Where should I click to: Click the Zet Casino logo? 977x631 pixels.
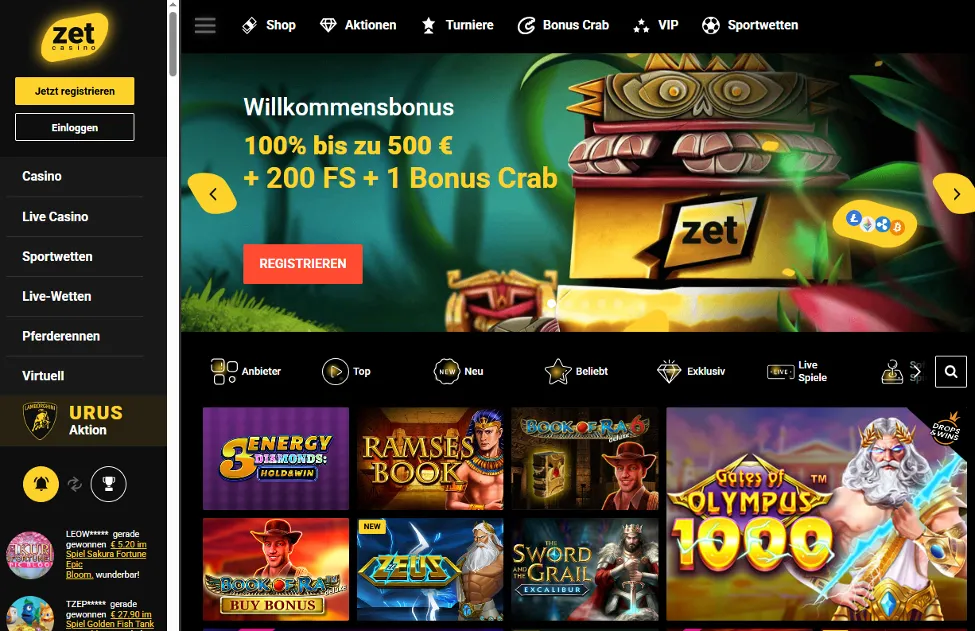74,37
